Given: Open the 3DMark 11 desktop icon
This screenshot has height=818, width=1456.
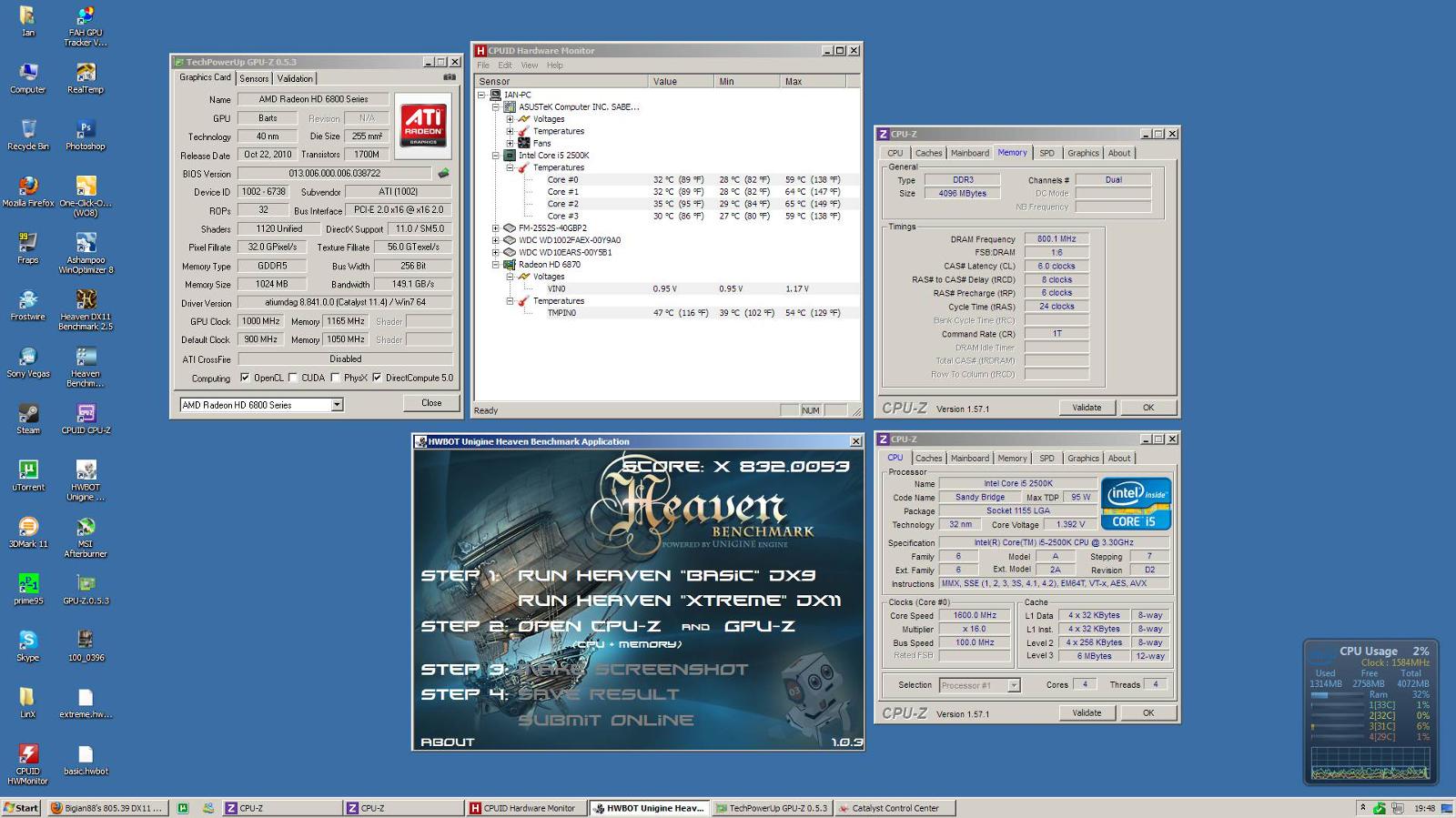Looking at the screenshot, I should tap(28, 531).
